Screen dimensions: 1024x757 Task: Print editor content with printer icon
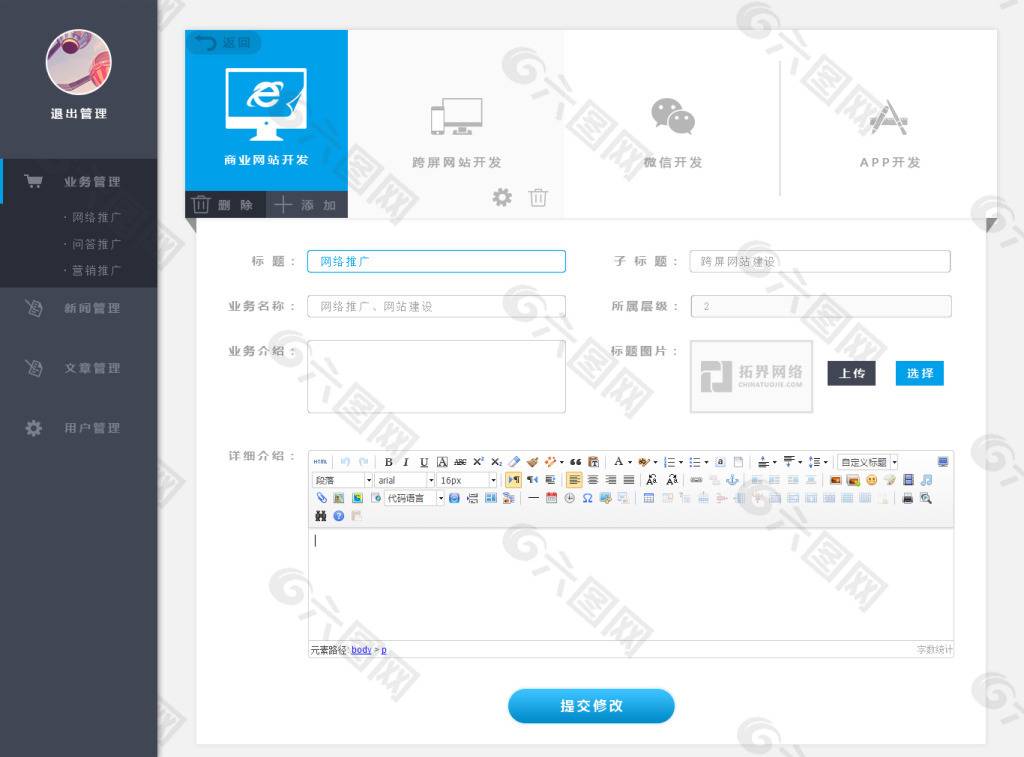[908, 498]
